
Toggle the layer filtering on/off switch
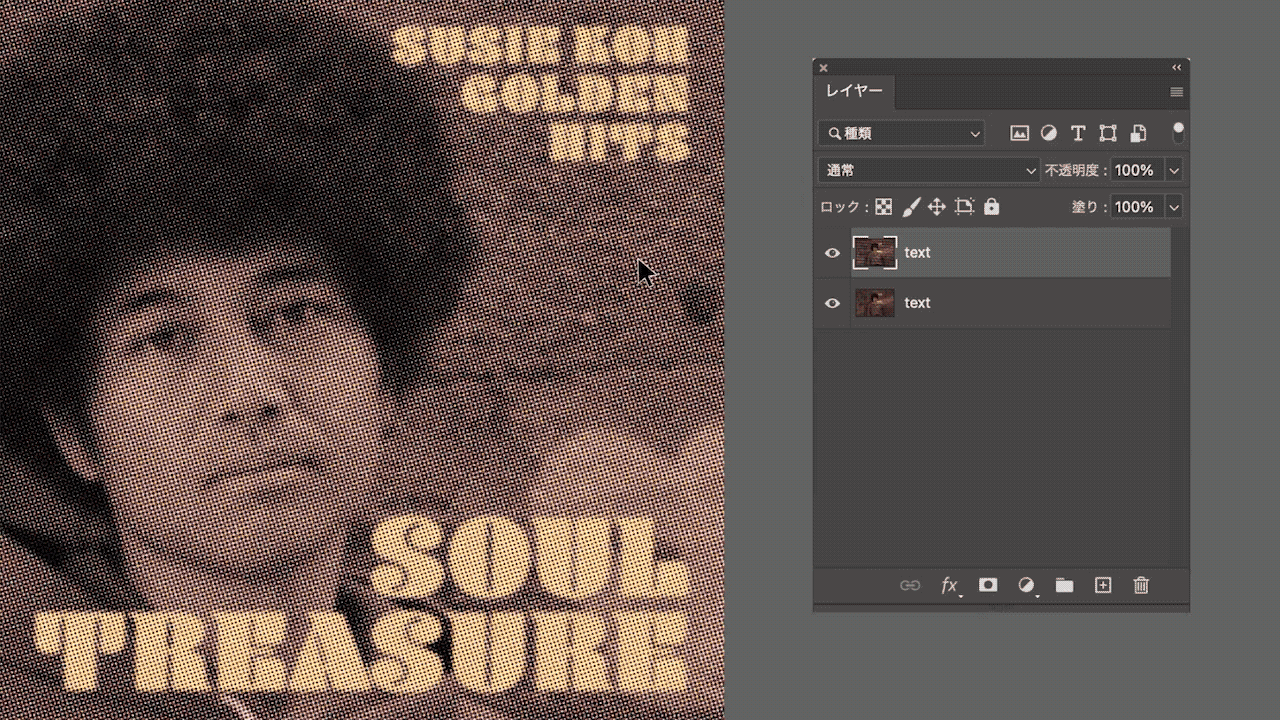(x=1178, y=132)
